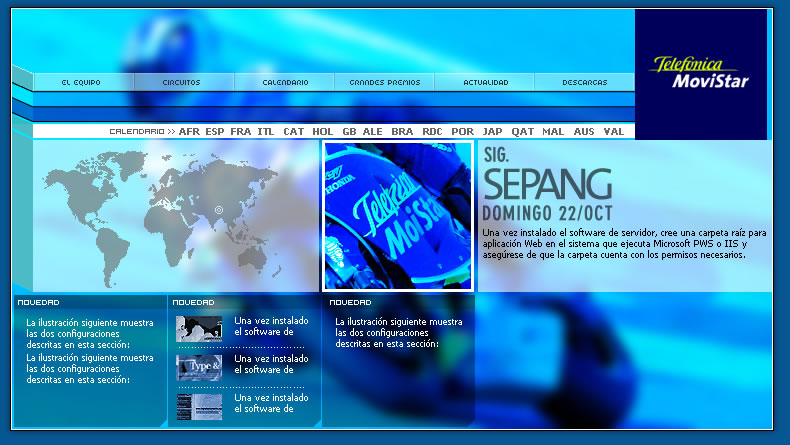This screenshot has height=445, width=790.
Task: Select AFR in the calendar bar
Action: point(189,132)
